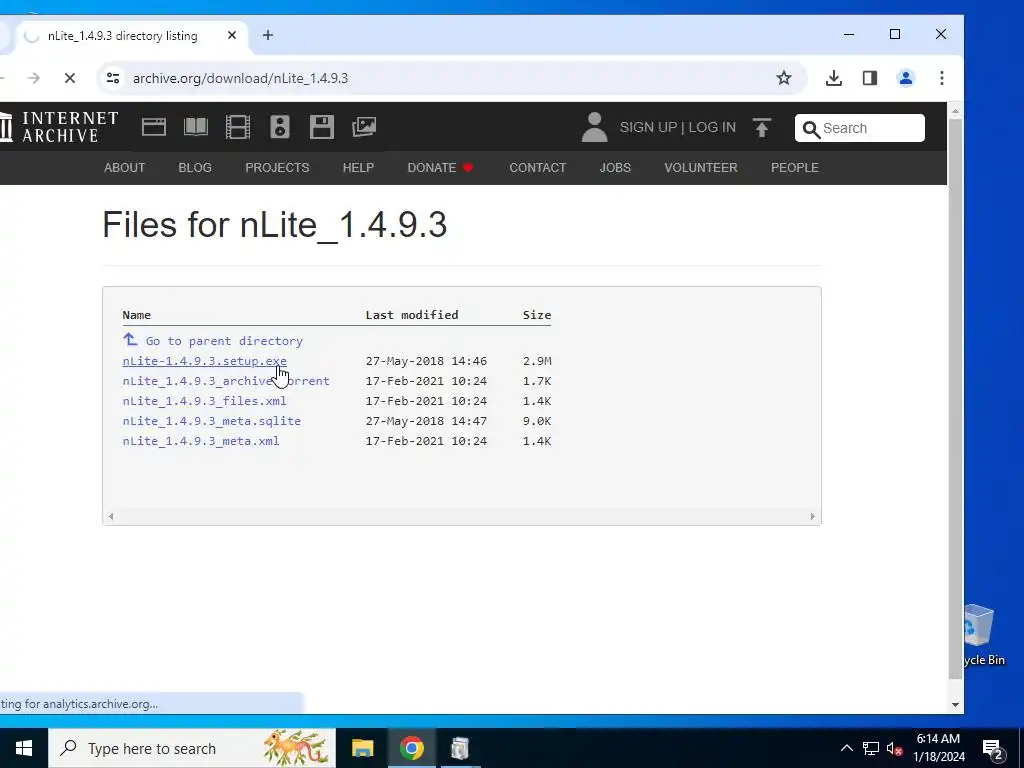Click the file list right scroll arrow
1024x768 pixels.
click(x=812, y=517)
